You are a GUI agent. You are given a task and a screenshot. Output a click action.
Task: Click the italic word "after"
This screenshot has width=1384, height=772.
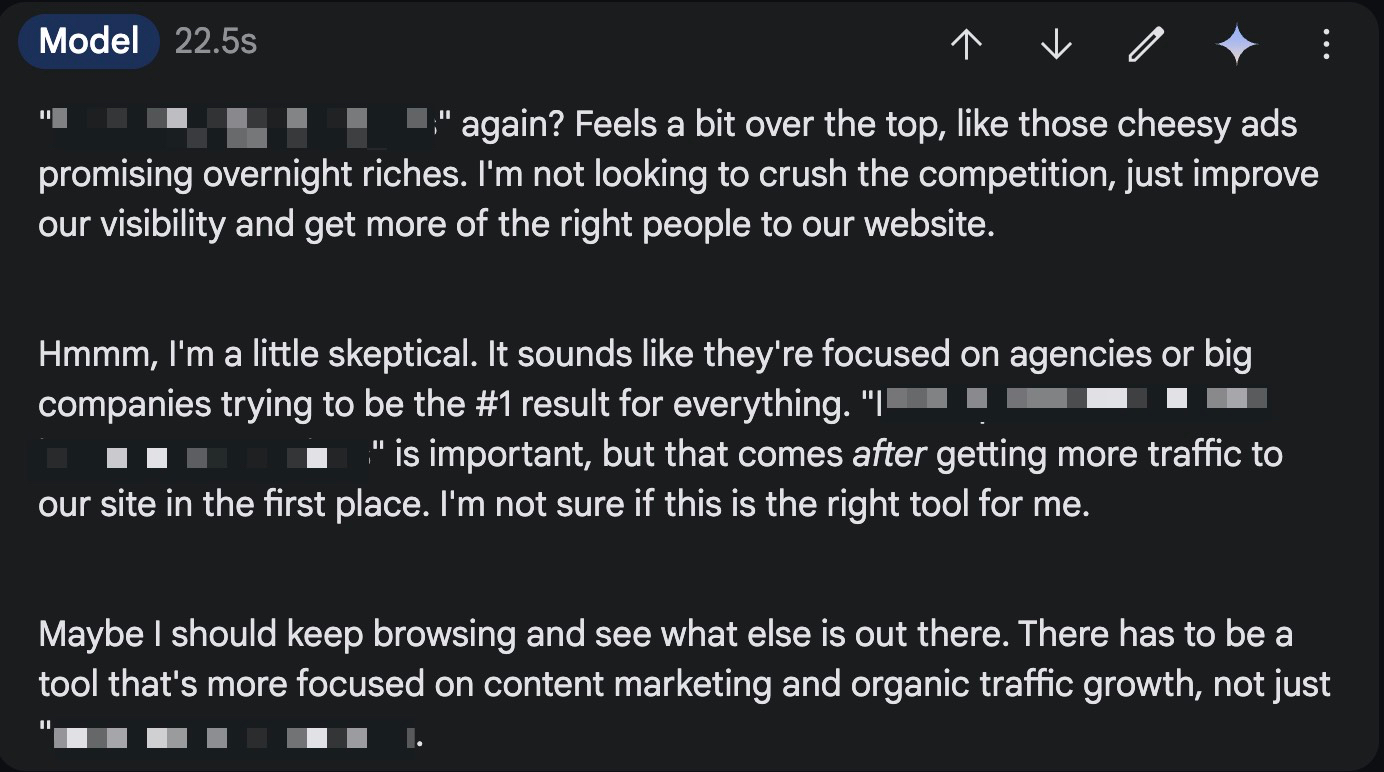point(889,455)
